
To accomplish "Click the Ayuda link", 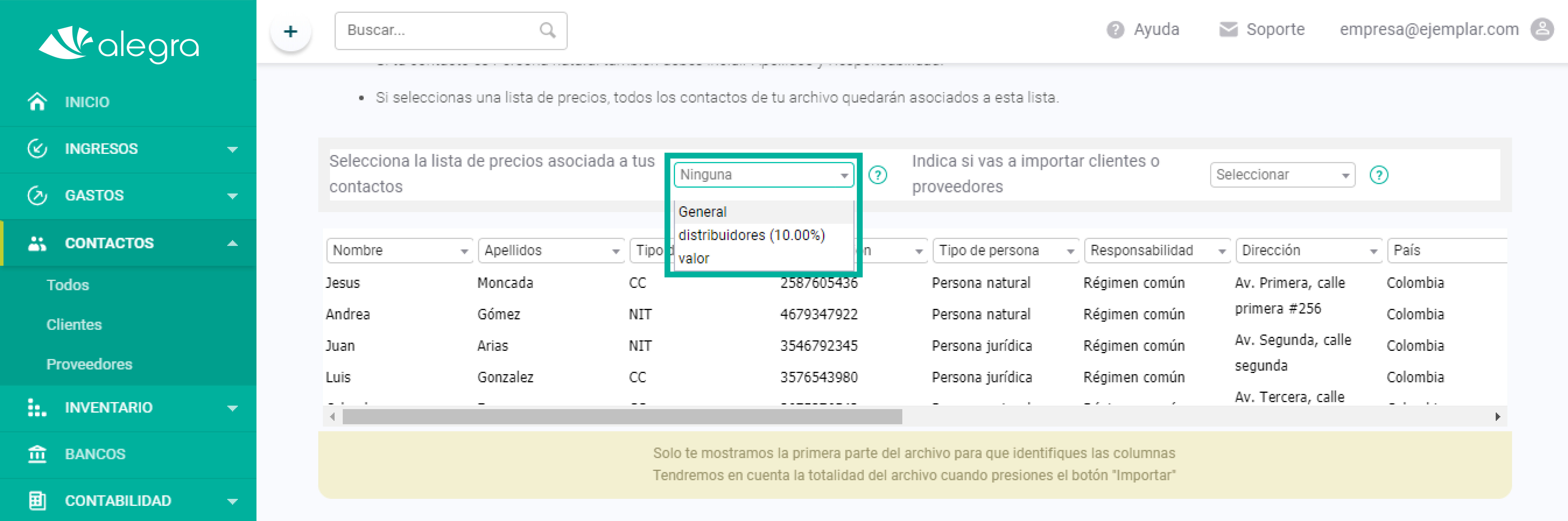I will click(x=1156, y=29).
